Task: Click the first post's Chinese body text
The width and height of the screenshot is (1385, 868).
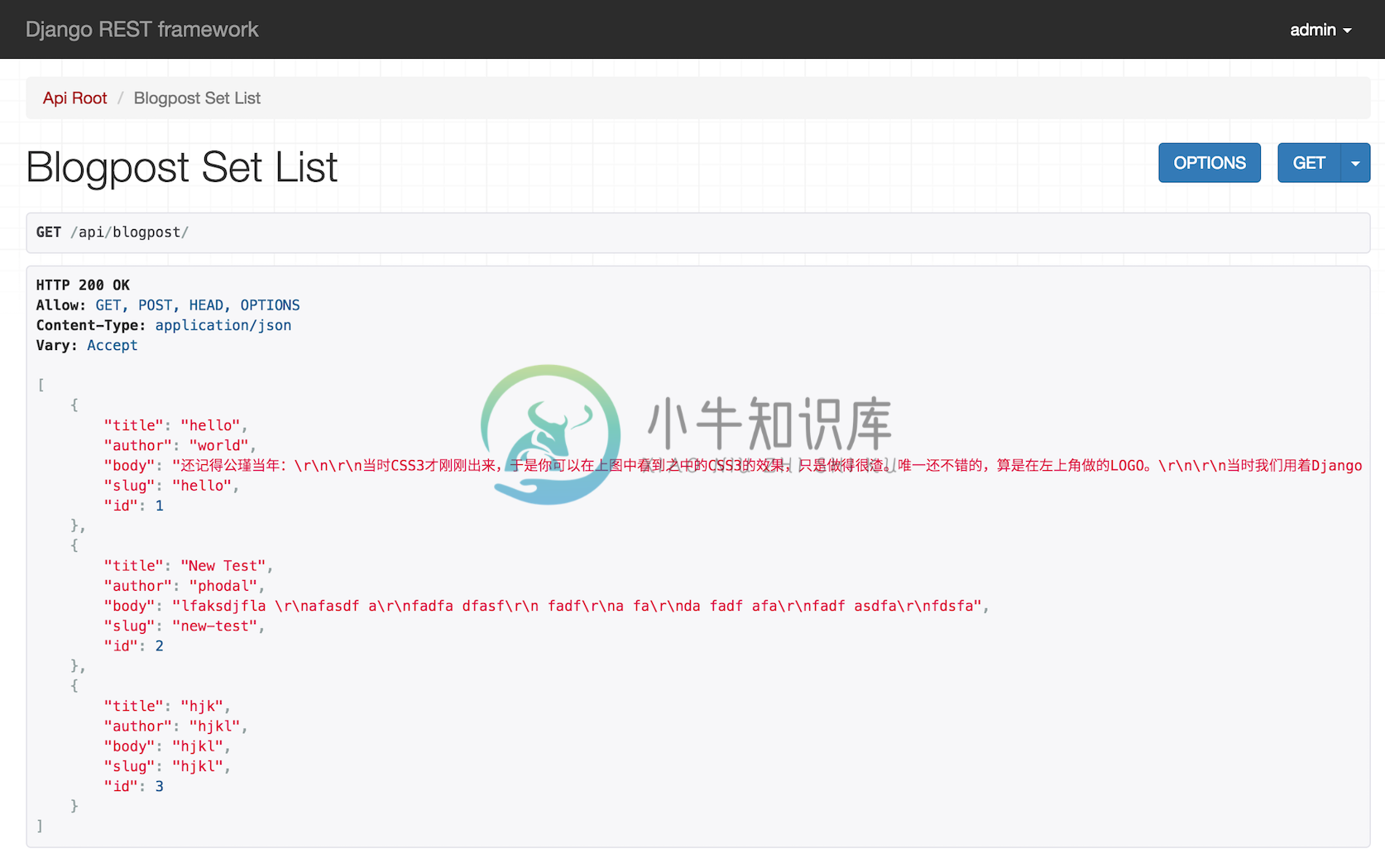Action: click(767, 466)
